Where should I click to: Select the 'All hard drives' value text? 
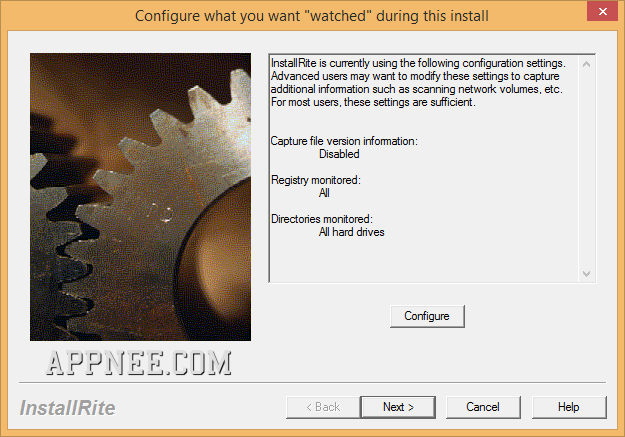point(352,232)
